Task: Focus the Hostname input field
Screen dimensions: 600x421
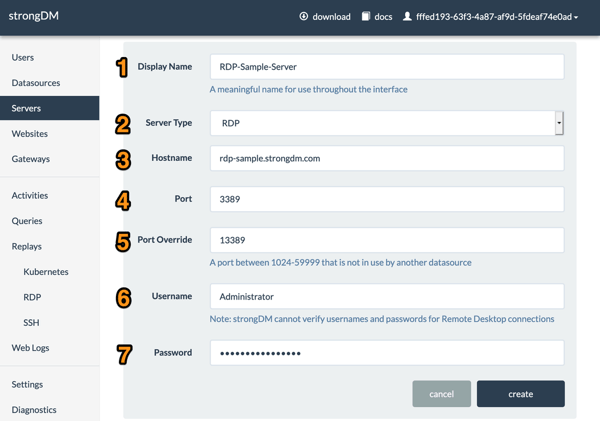Action: [x=387, y=158]
